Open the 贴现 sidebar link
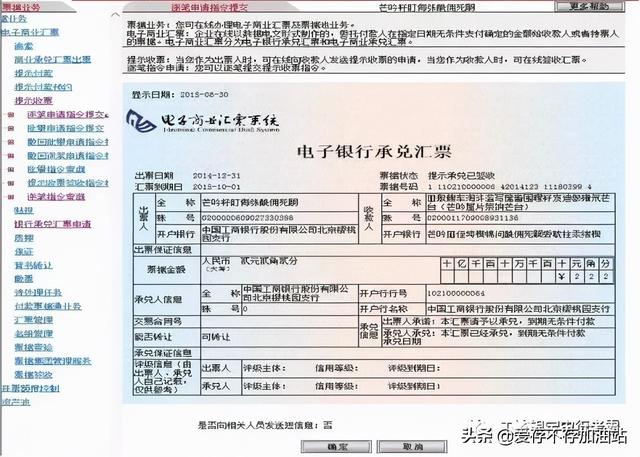 click(x=24, y=211)
